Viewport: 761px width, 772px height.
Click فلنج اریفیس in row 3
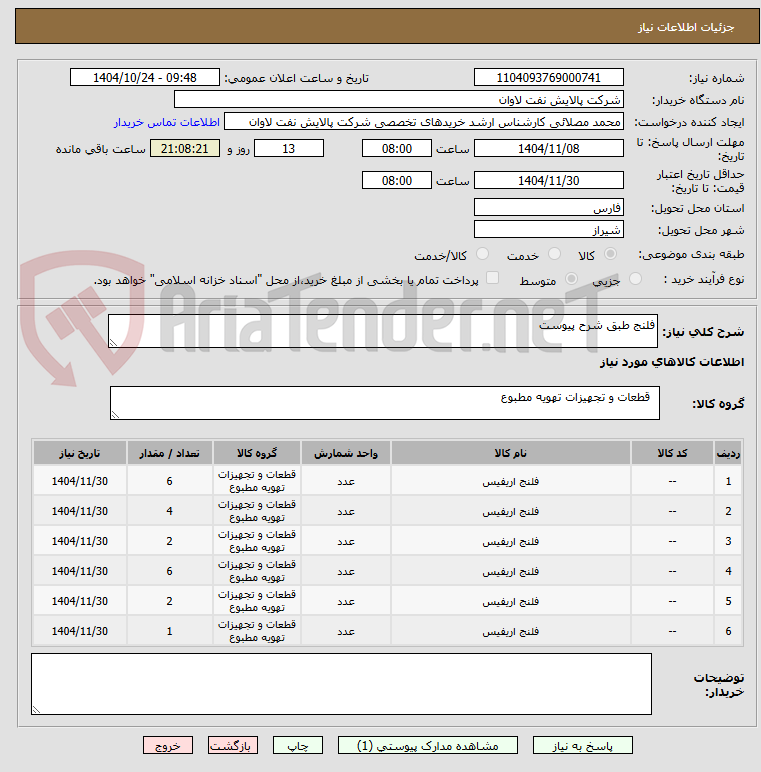click(510, 542)
